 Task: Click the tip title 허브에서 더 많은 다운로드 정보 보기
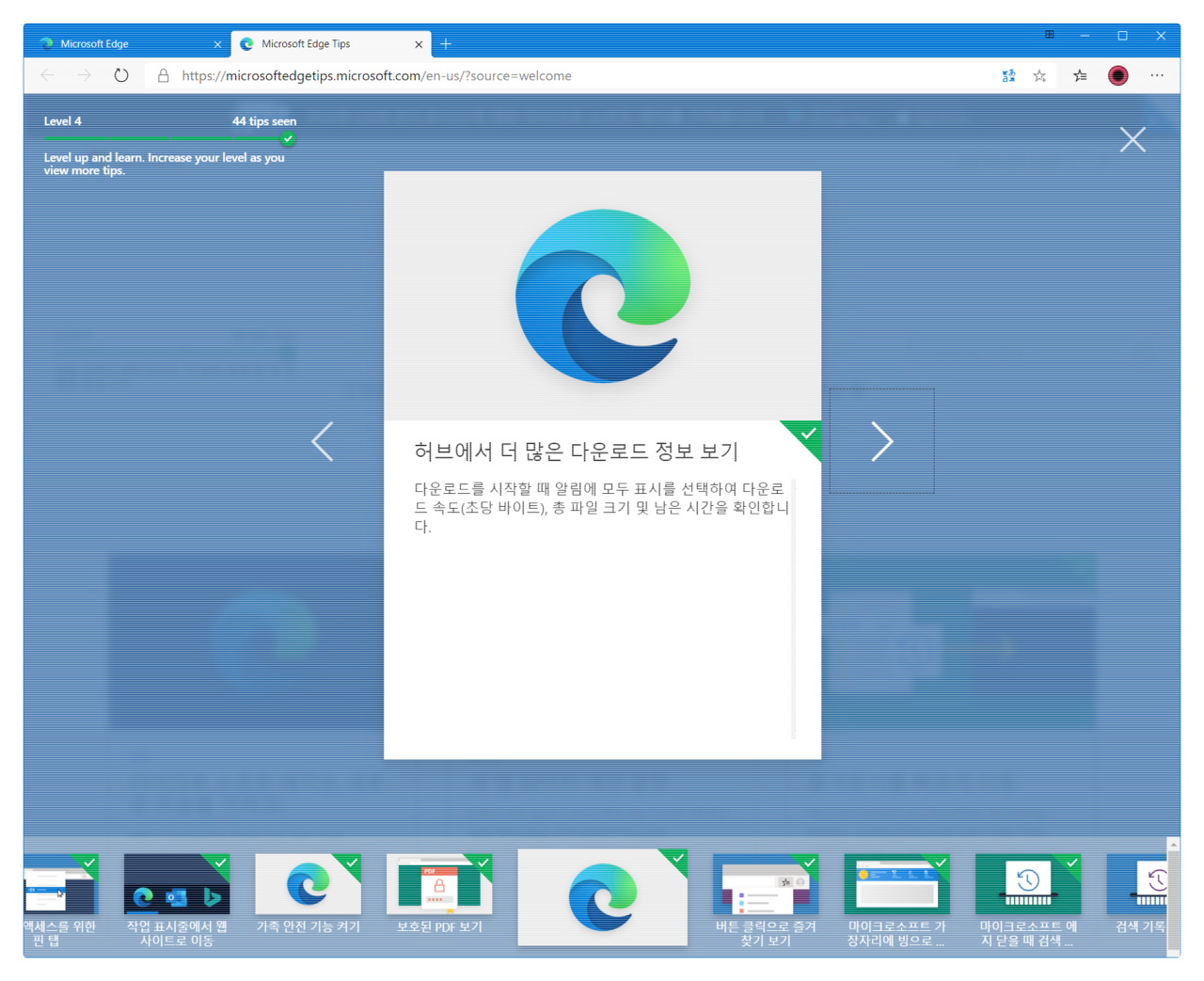(576, 451)
